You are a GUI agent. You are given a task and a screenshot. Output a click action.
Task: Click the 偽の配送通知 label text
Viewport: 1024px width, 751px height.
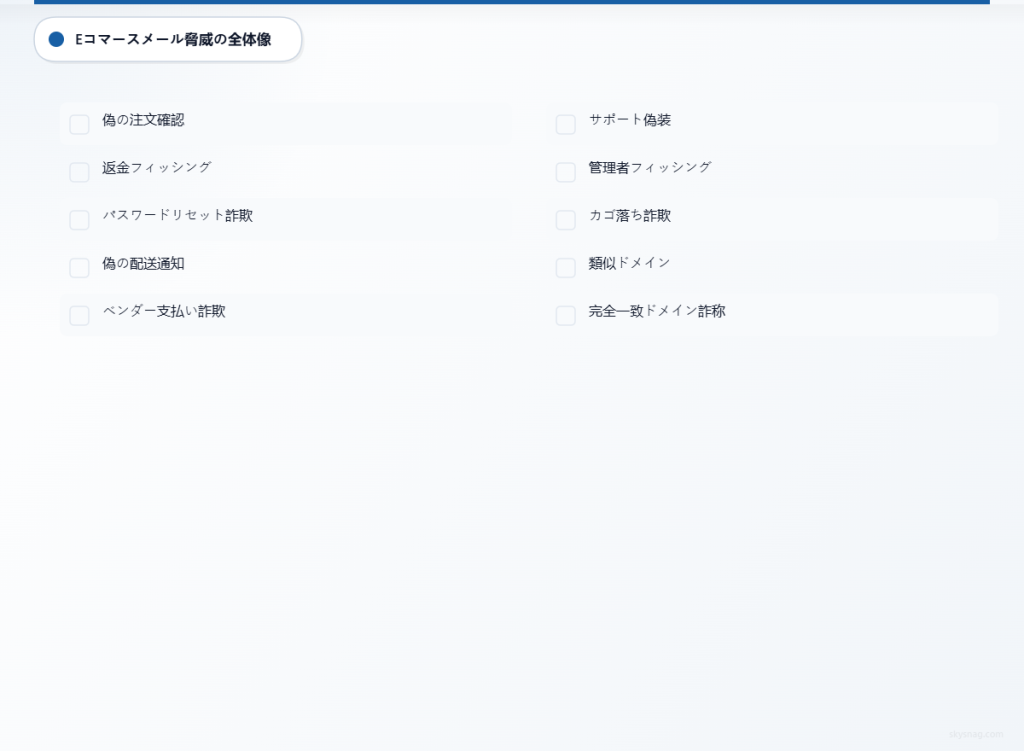(143, 263)
